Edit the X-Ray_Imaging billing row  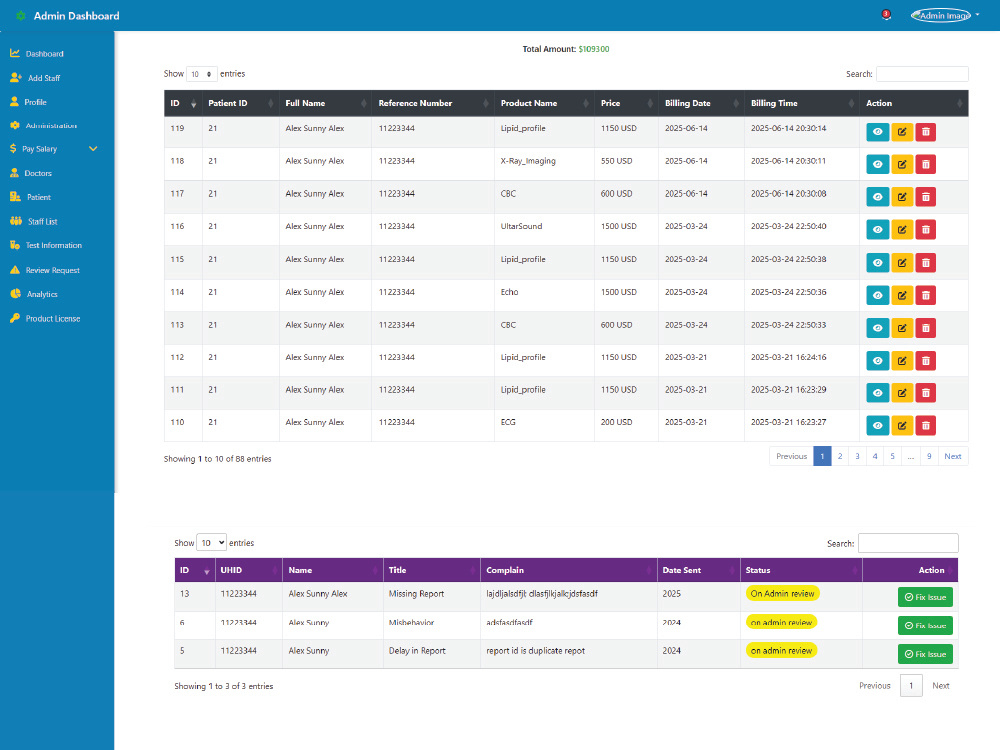pos(902,165)
